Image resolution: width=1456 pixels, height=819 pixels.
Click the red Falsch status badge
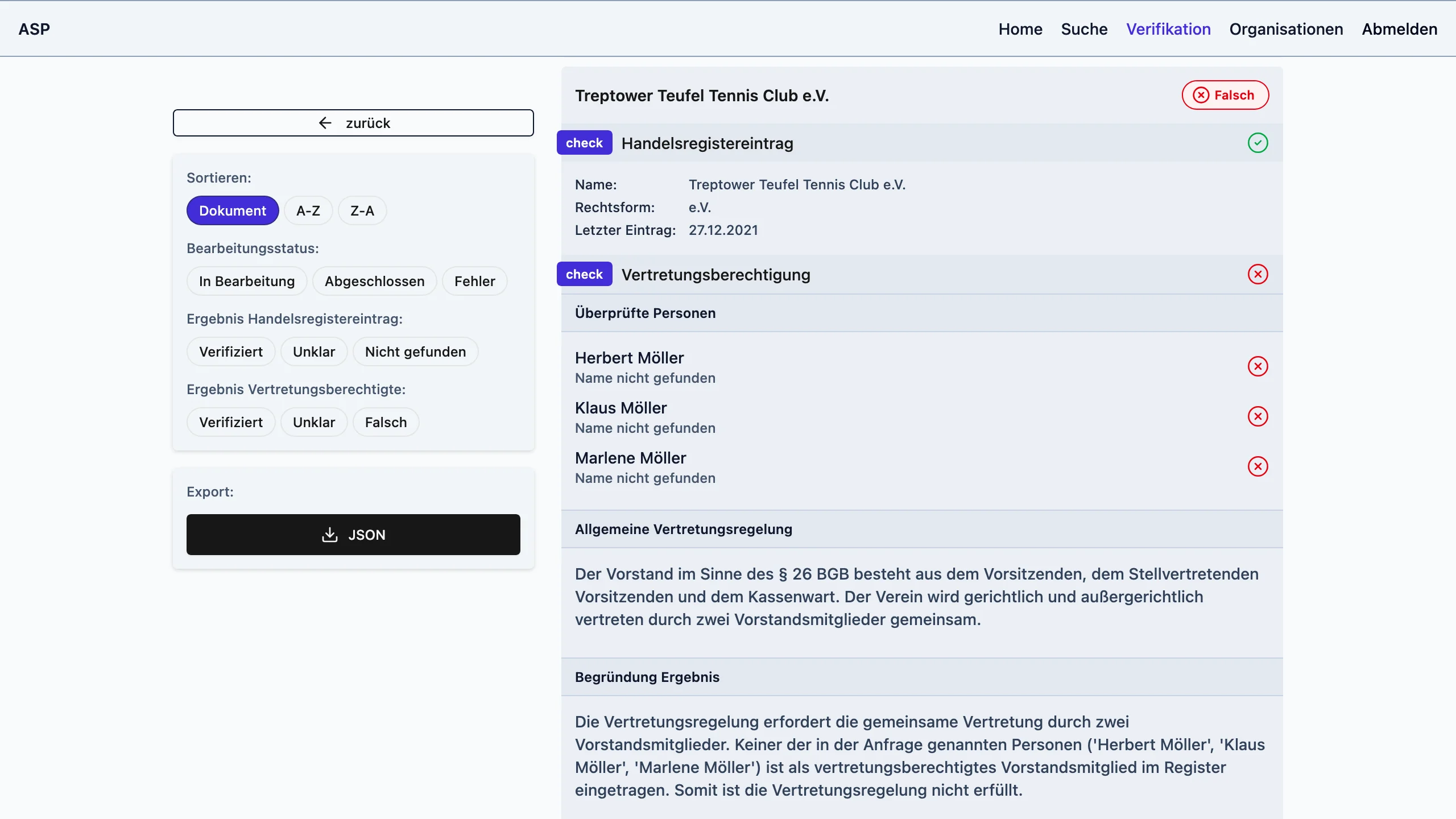coord(1225,95)
